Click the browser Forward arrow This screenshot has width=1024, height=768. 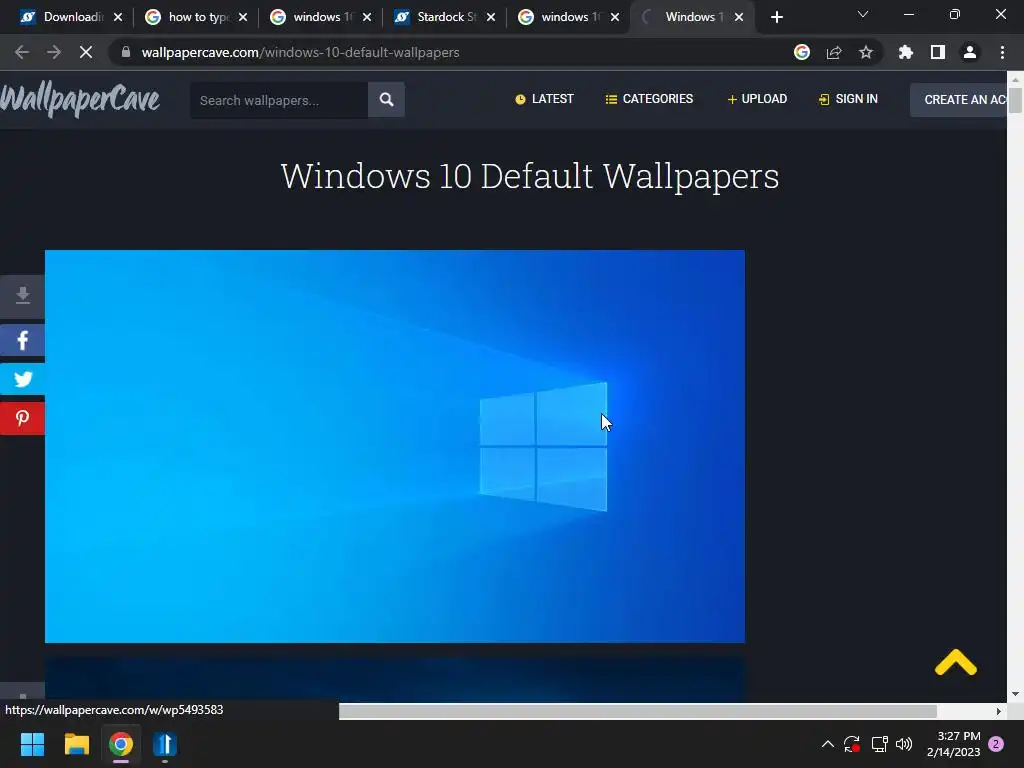(54, 52)
